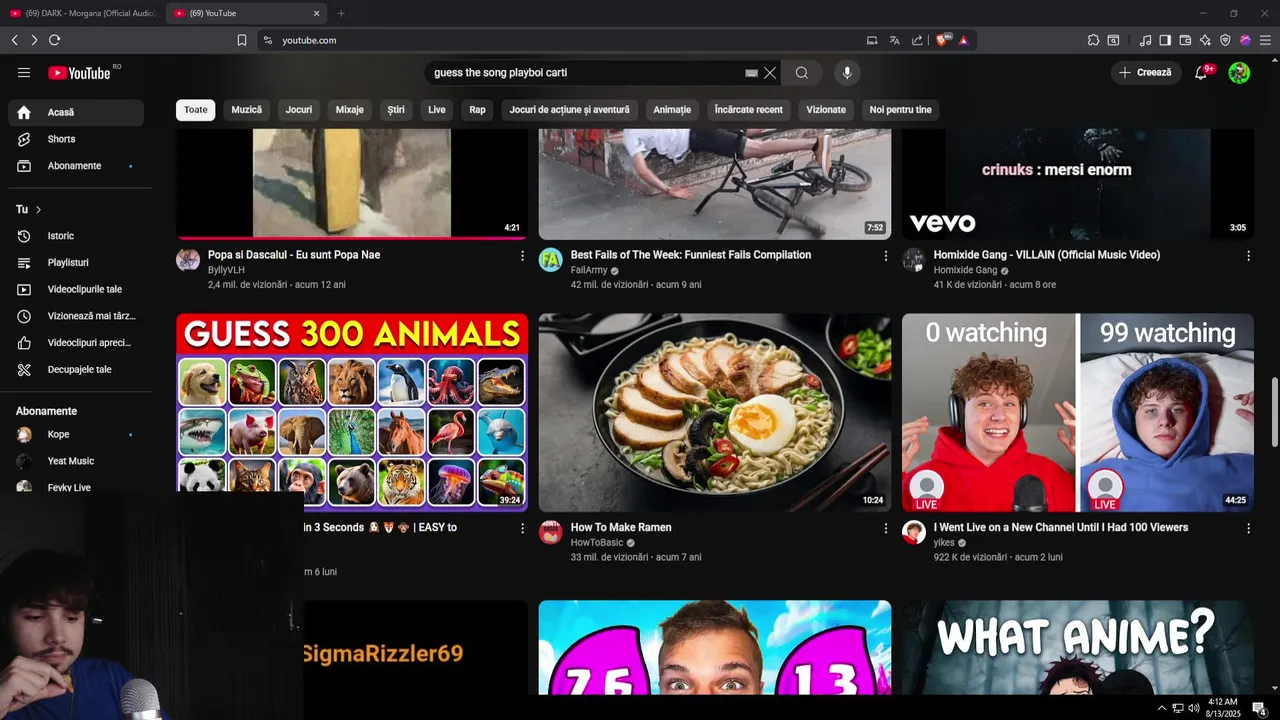Select the Muzică filter chip
Image resolution: width=1280 pixels, height=720 pixels.
247,110
